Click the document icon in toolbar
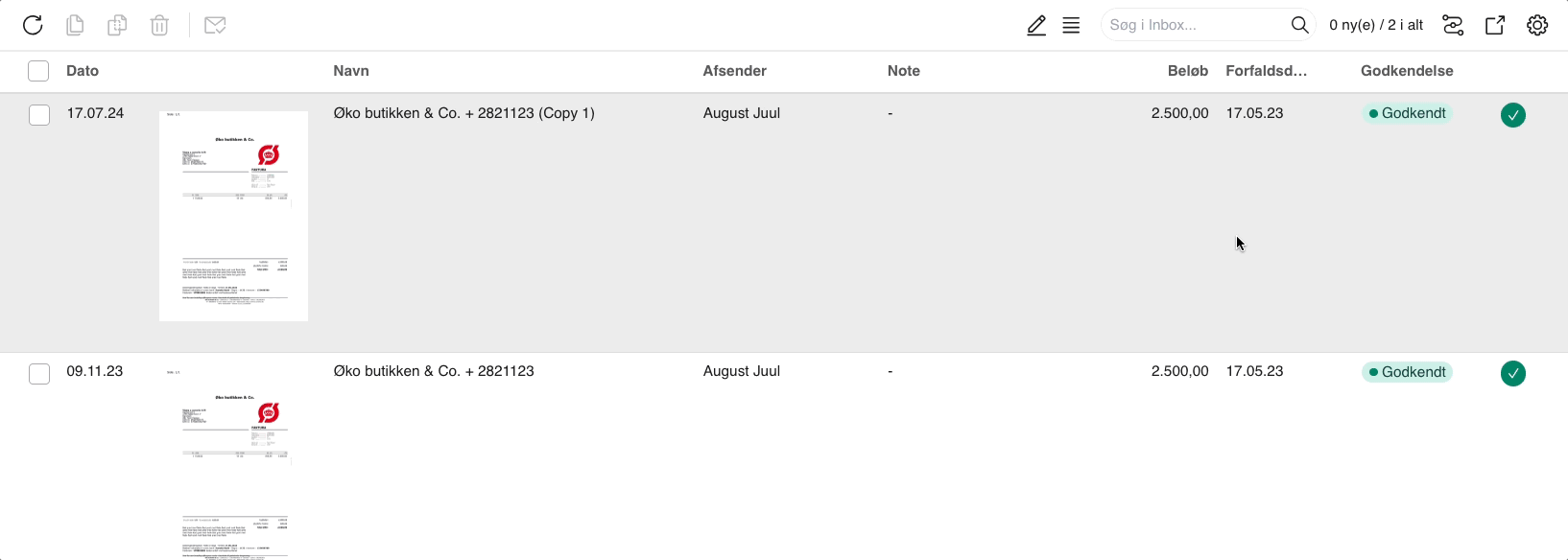 tap(75, 25)
